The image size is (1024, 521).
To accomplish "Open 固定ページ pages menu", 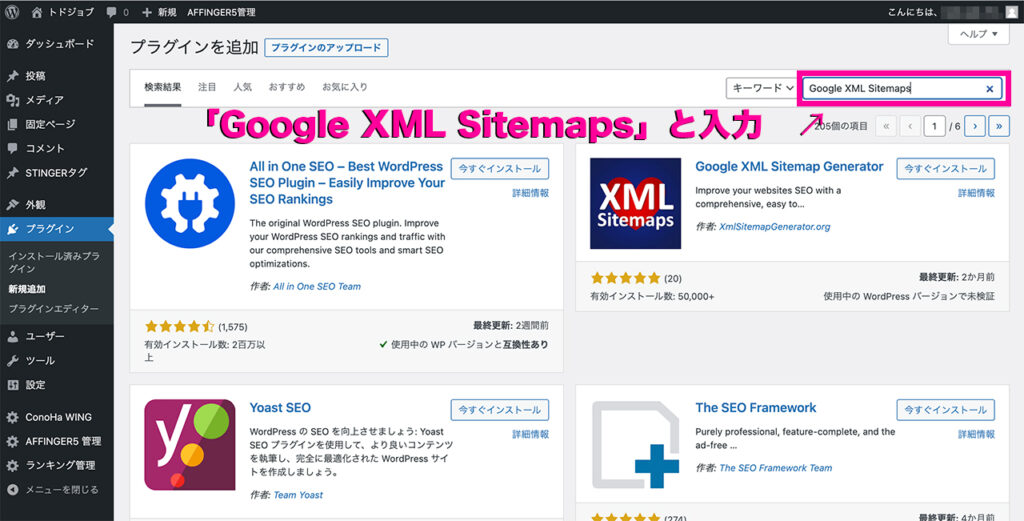I will [57, 124].
